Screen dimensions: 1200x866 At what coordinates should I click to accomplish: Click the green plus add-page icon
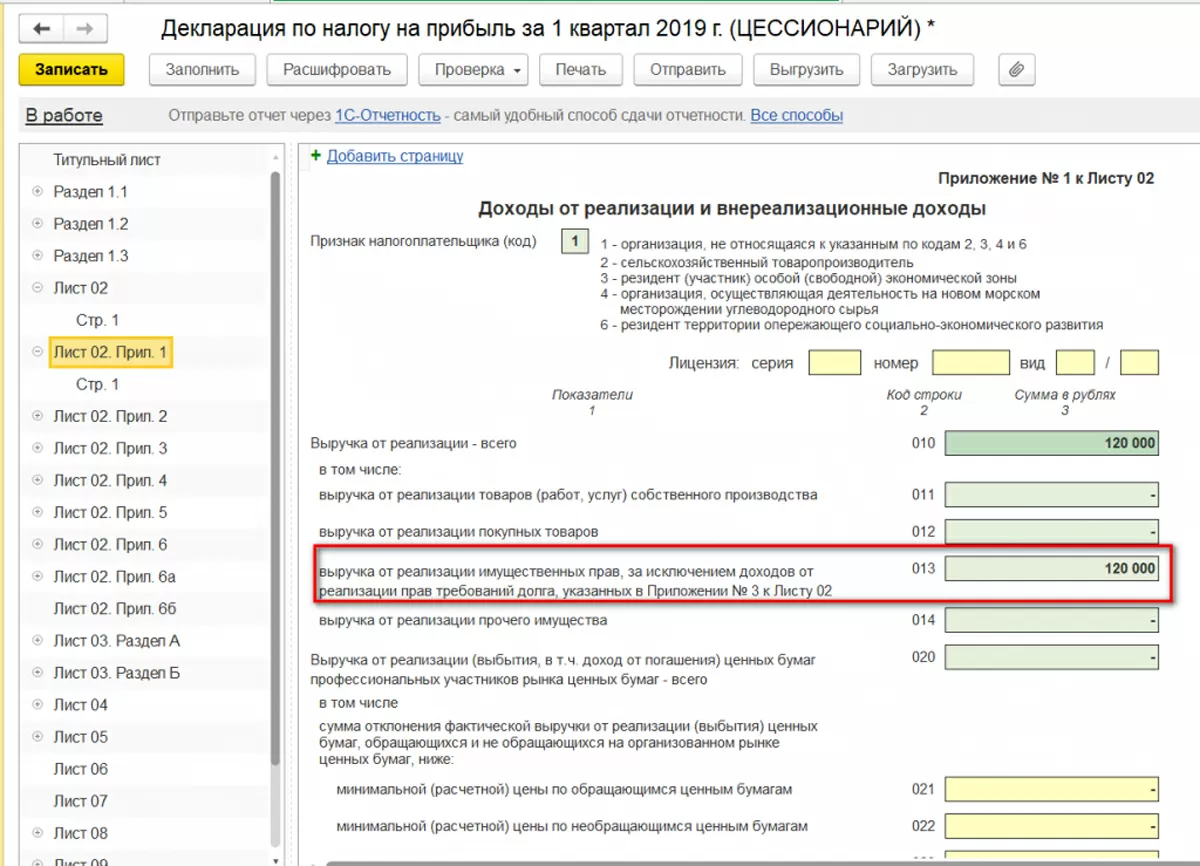pyautogui.click(x=316, y=156)
